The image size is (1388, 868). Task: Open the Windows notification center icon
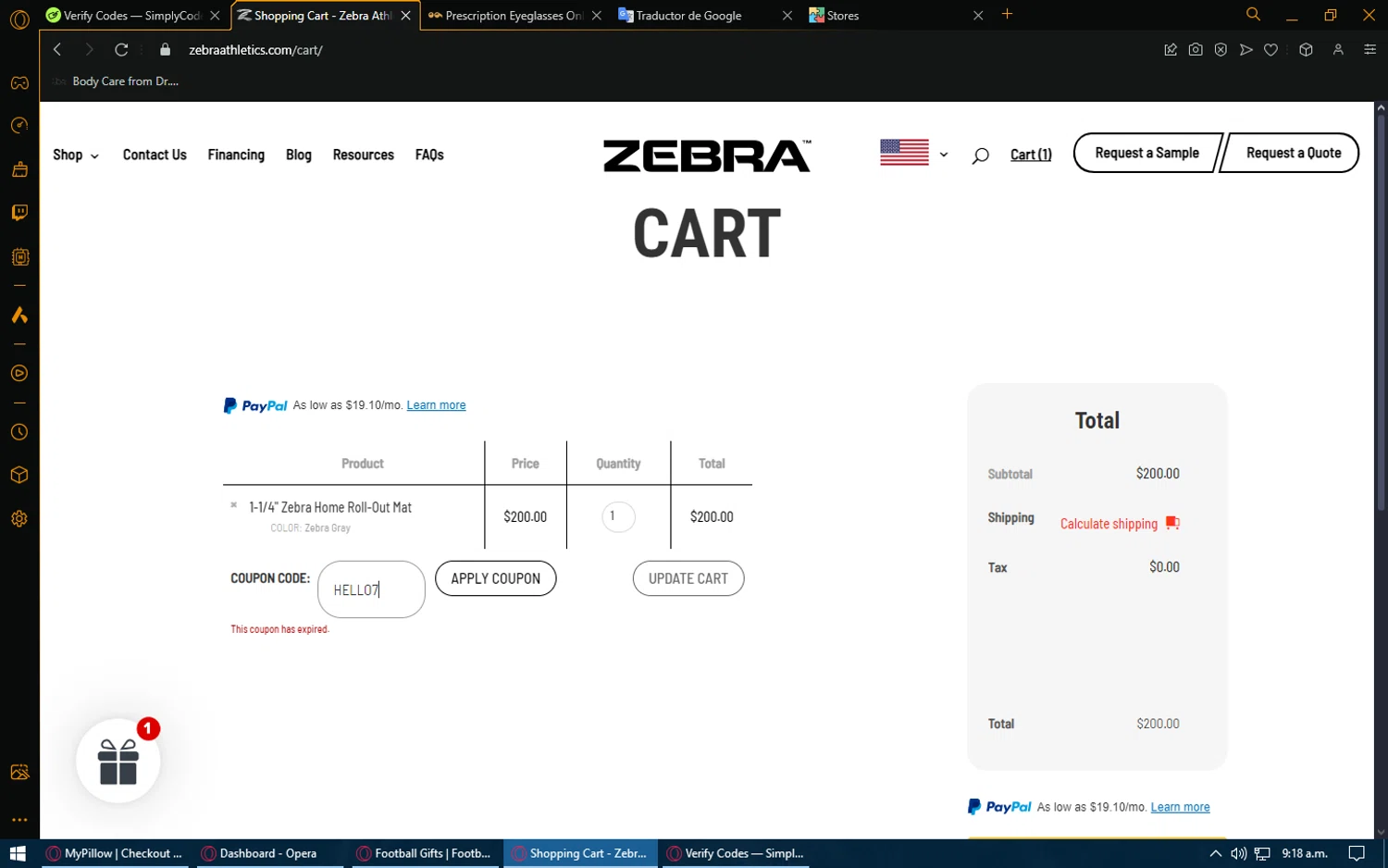tap(1357, 853)
